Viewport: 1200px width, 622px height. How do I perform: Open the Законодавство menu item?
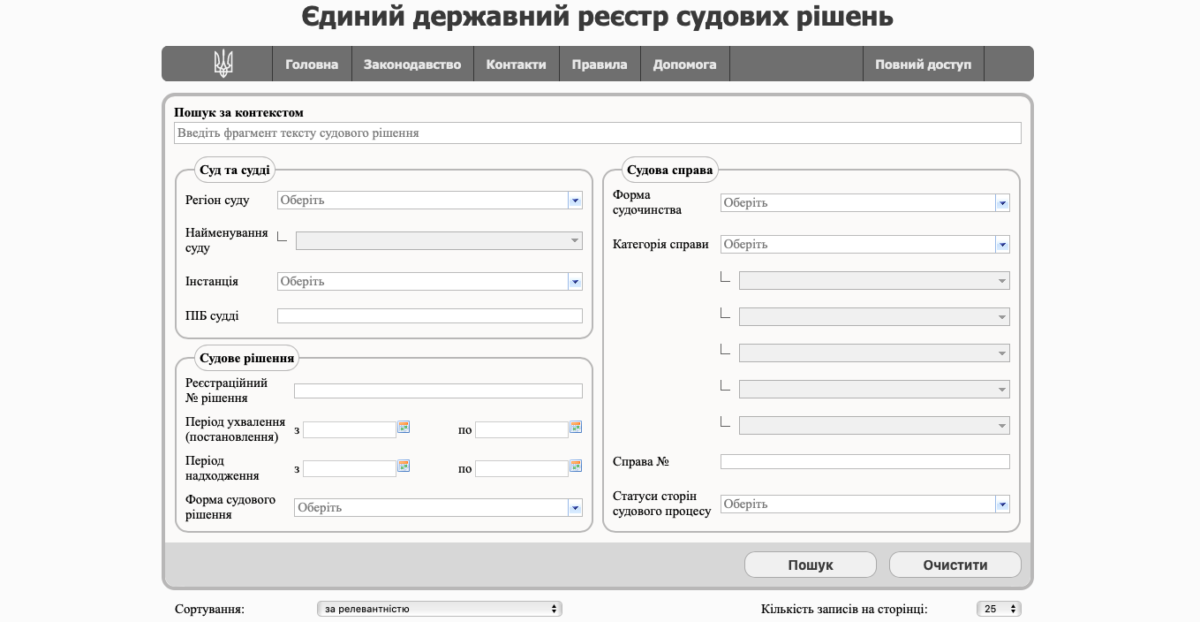[412, 64]
